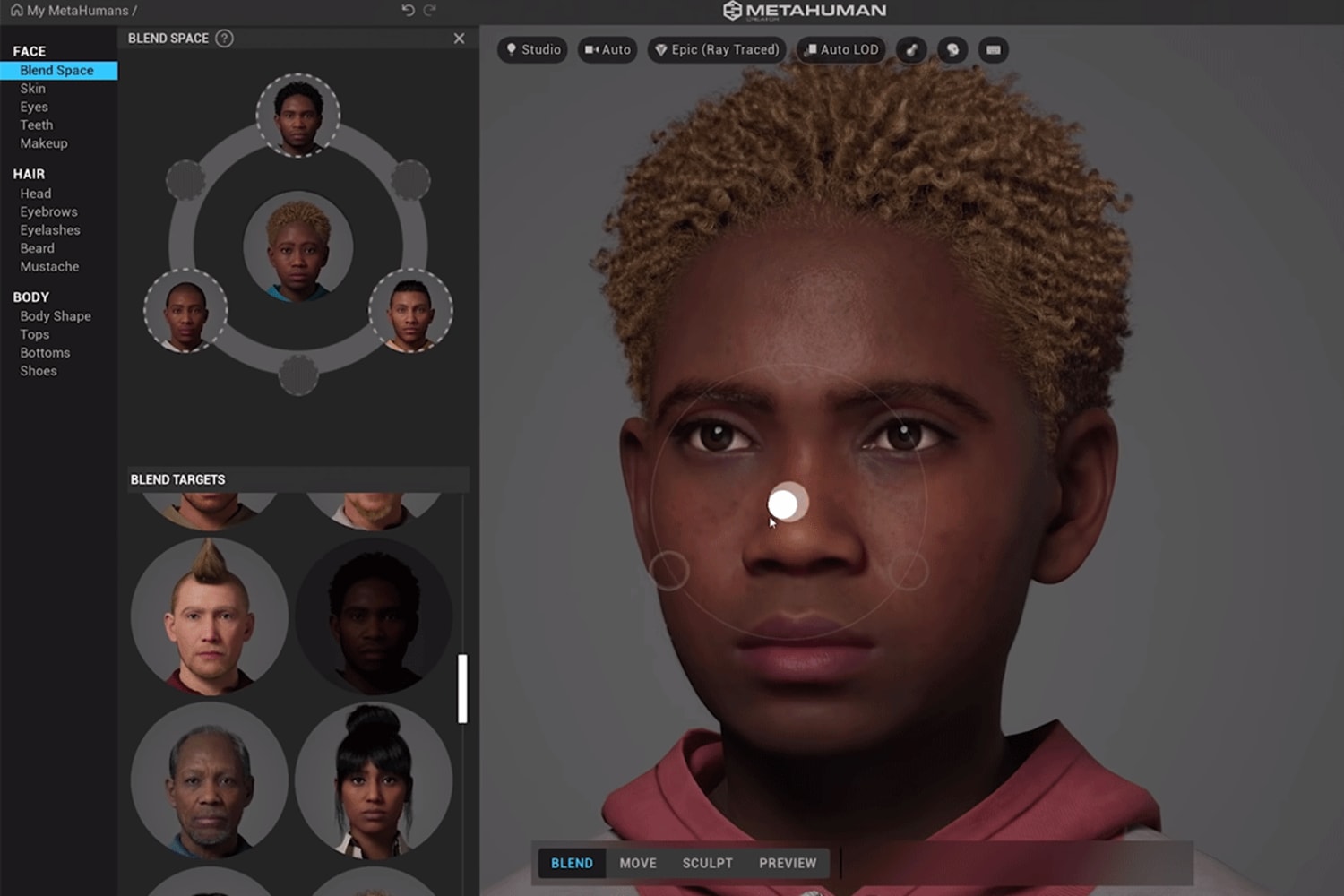Open the Auto camera dropdown
Image resolution: width=1344 pixels, height=896 pixels.
(607, 49)
